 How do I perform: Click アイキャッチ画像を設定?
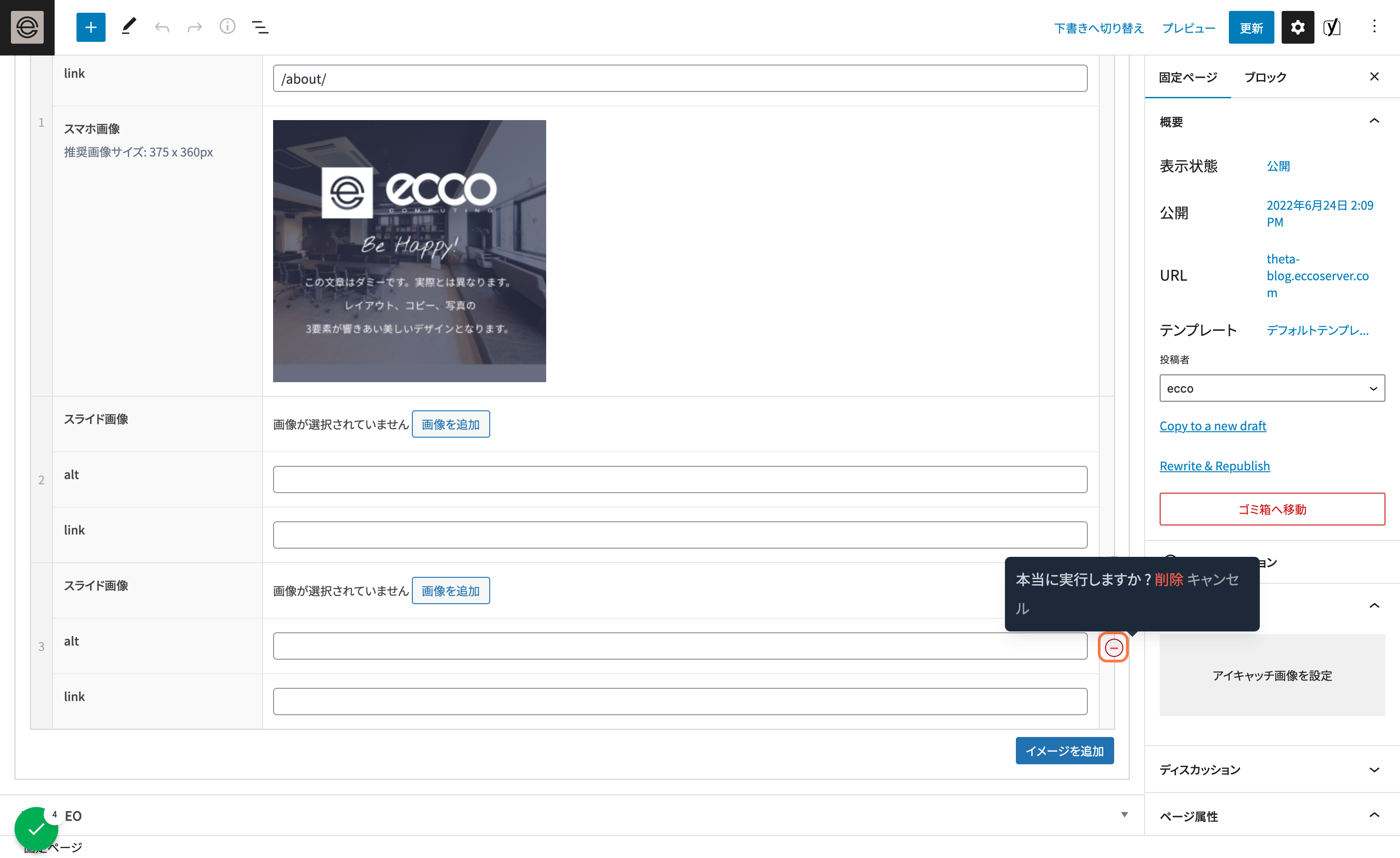(x=1272, y=675)
